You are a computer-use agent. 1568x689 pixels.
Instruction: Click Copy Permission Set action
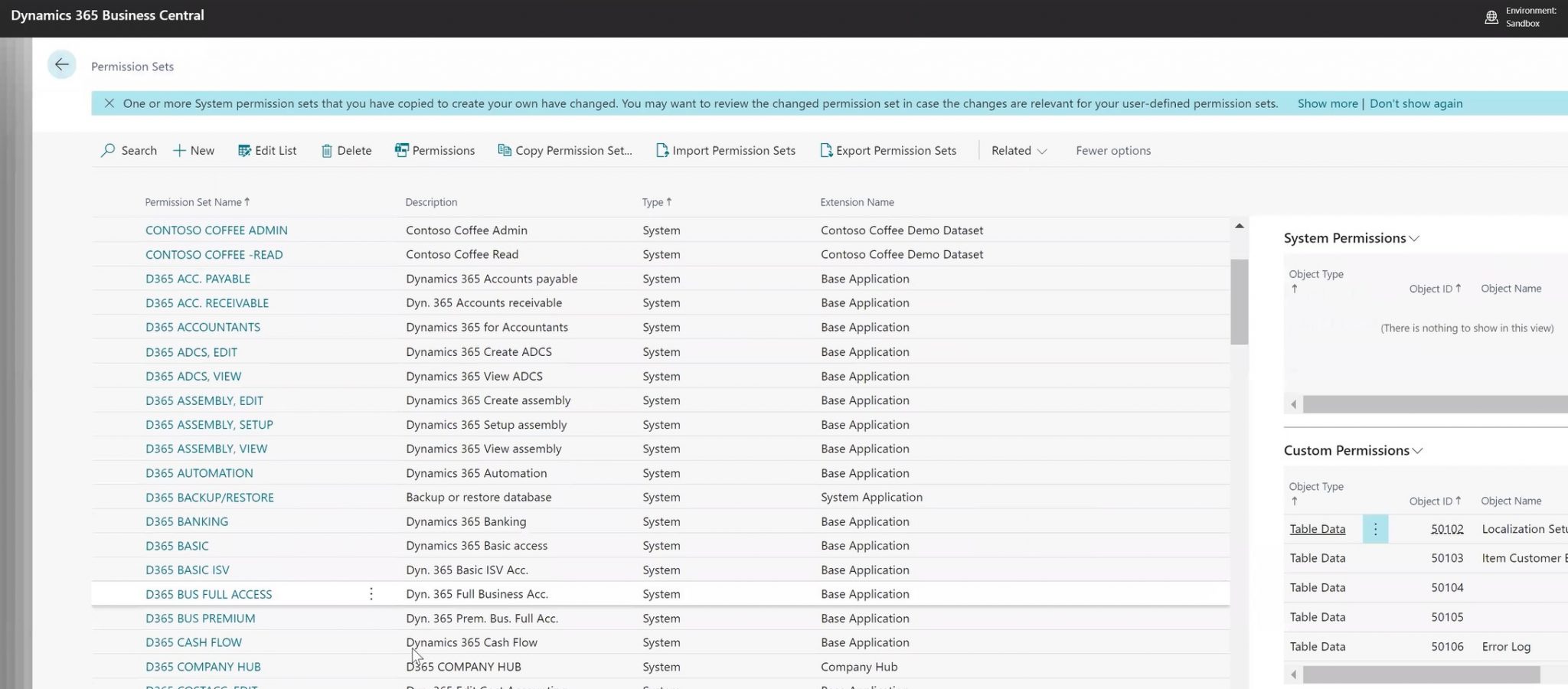tap(565, 151)
